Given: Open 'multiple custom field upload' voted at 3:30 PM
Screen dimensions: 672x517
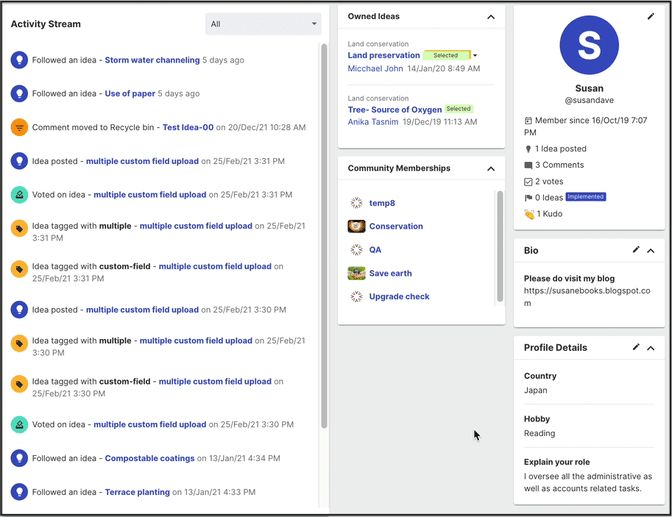Looking at the screenshot, I should 150,424.
